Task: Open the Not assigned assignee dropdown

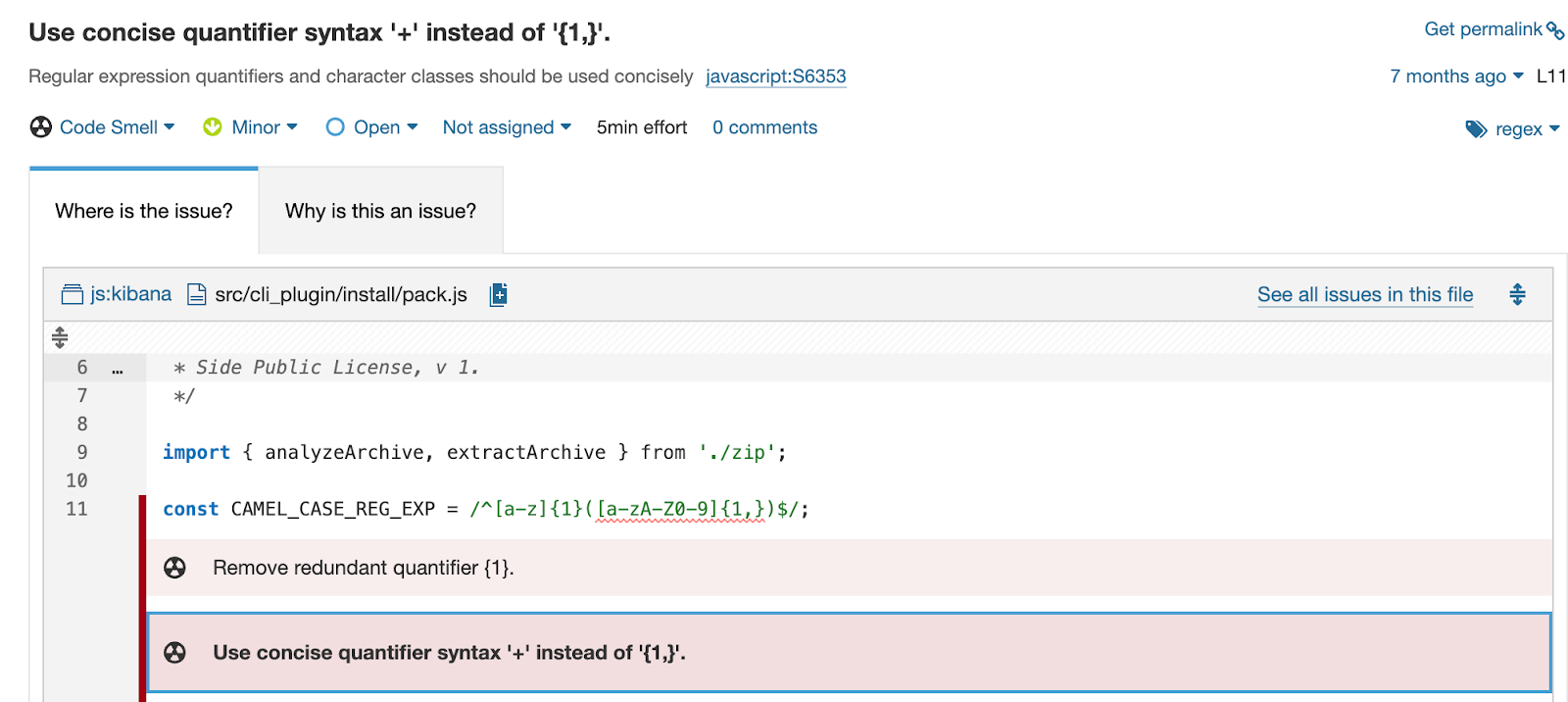Action: click(x=506, y=127)
